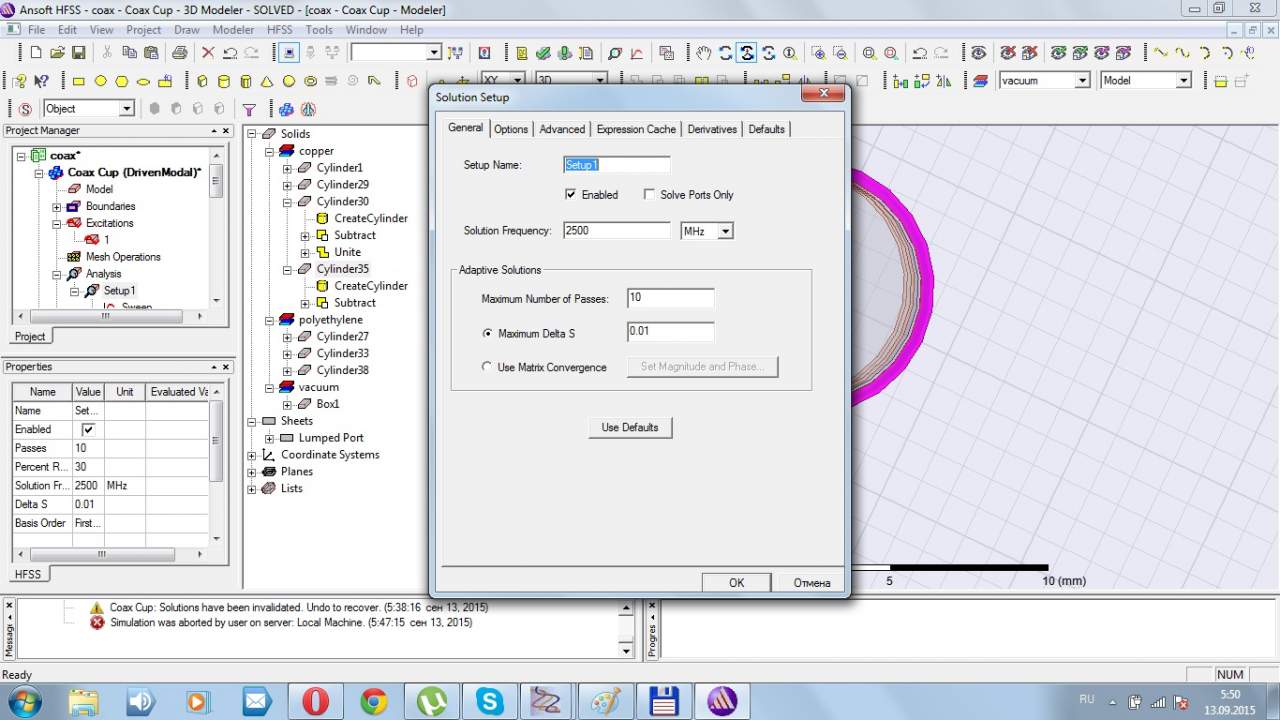Open the MHz frequency unit dropdown
Viewport: 1280px width, 720px height.
pos(725,231)
